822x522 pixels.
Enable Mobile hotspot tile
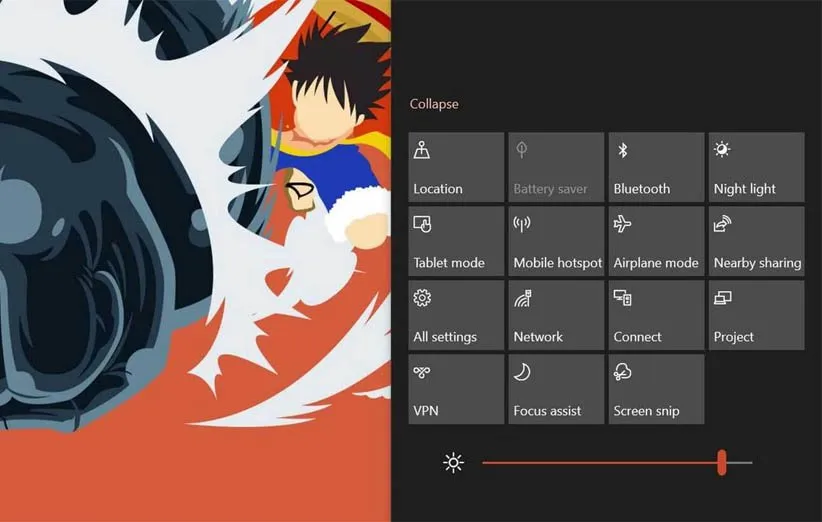(x=556, y=241)
